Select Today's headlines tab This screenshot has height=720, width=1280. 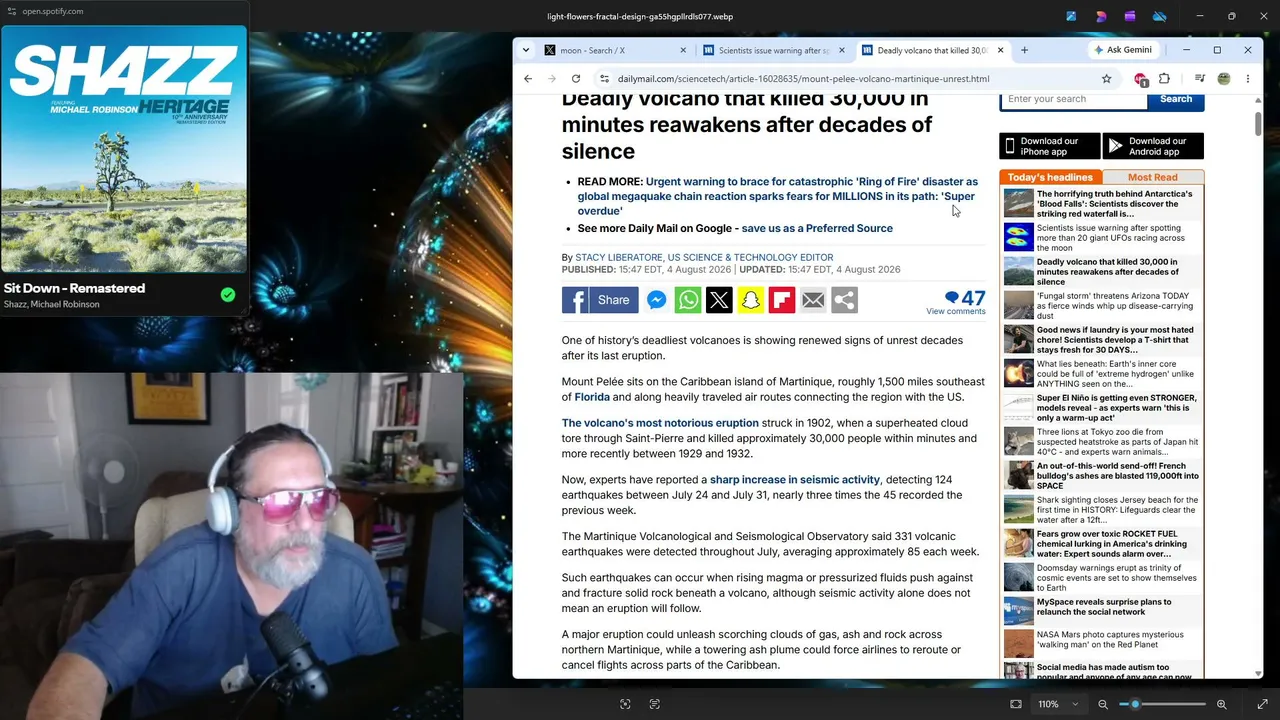tap(1050, 177)
